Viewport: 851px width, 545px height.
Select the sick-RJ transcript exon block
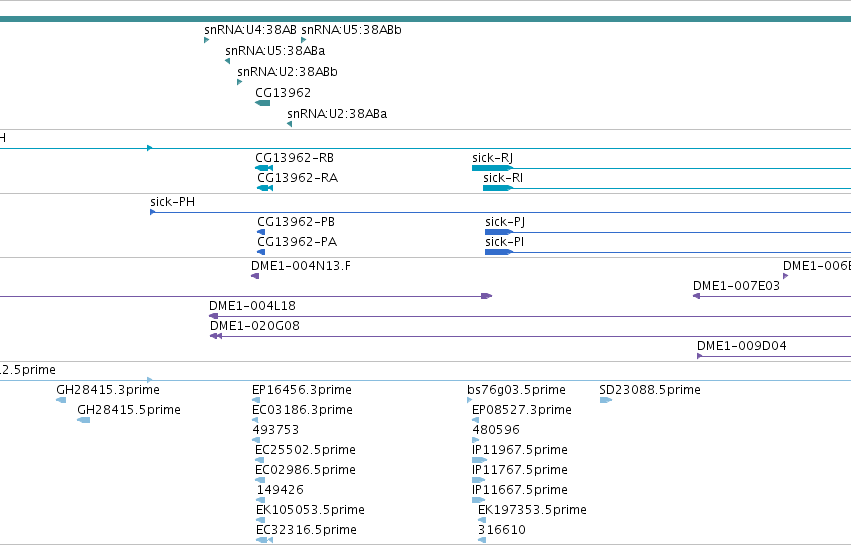click(492, 168)
